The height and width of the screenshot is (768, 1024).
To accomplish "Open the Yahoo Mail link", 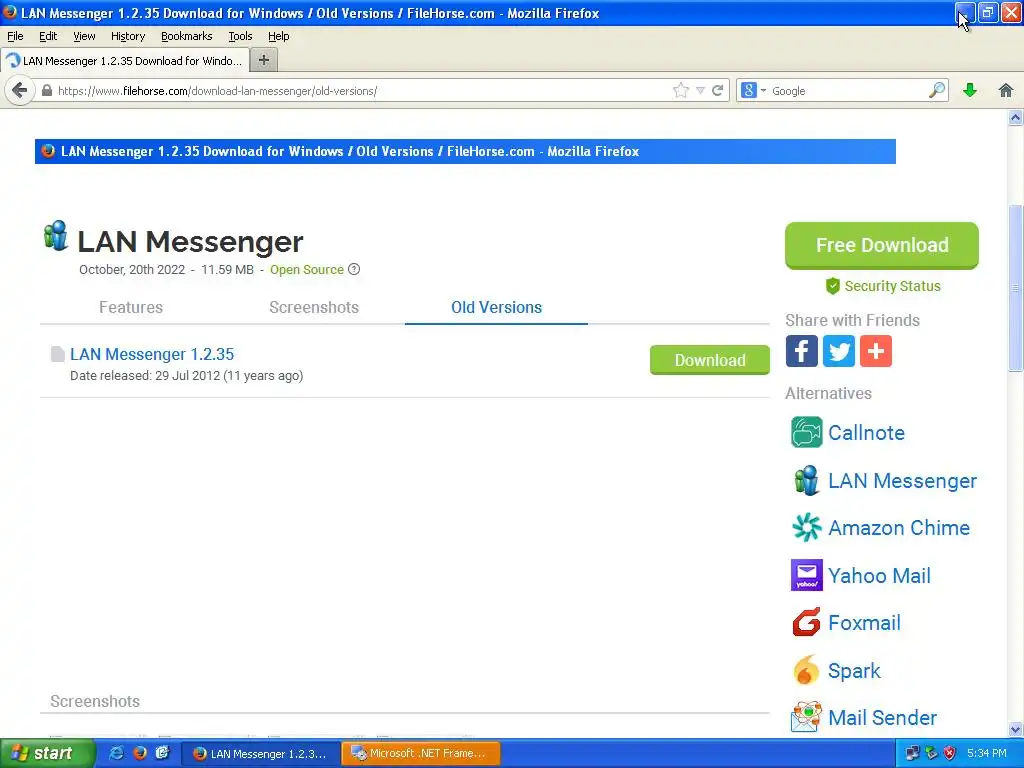I will coord(879,575).
